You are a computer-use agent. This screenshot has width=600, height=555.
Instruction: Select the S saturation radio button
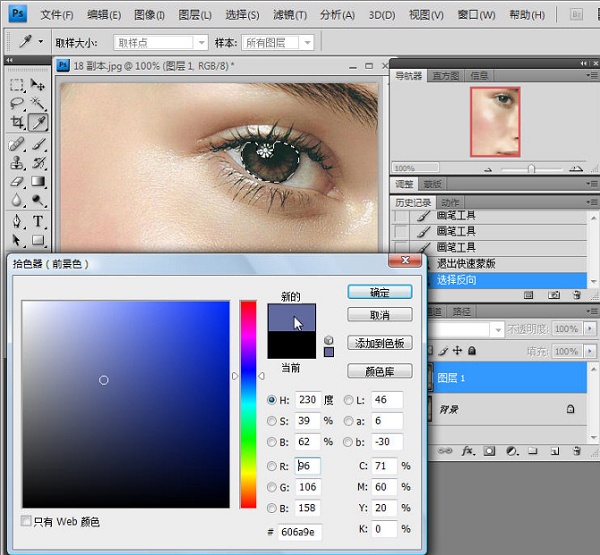point(271,421)
